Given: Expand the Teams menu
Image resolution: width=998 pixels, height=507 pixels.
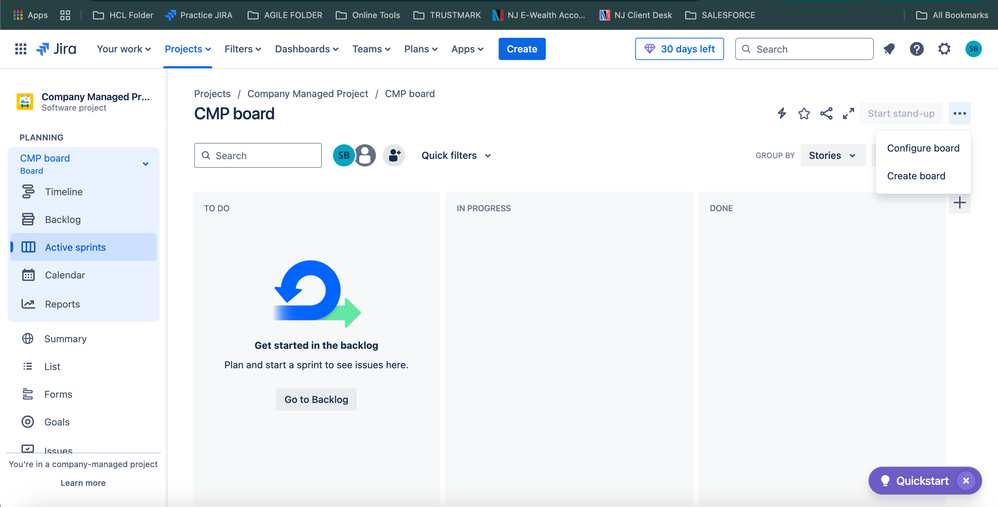Looking at the screenshot, I should [x=372, y=49].
